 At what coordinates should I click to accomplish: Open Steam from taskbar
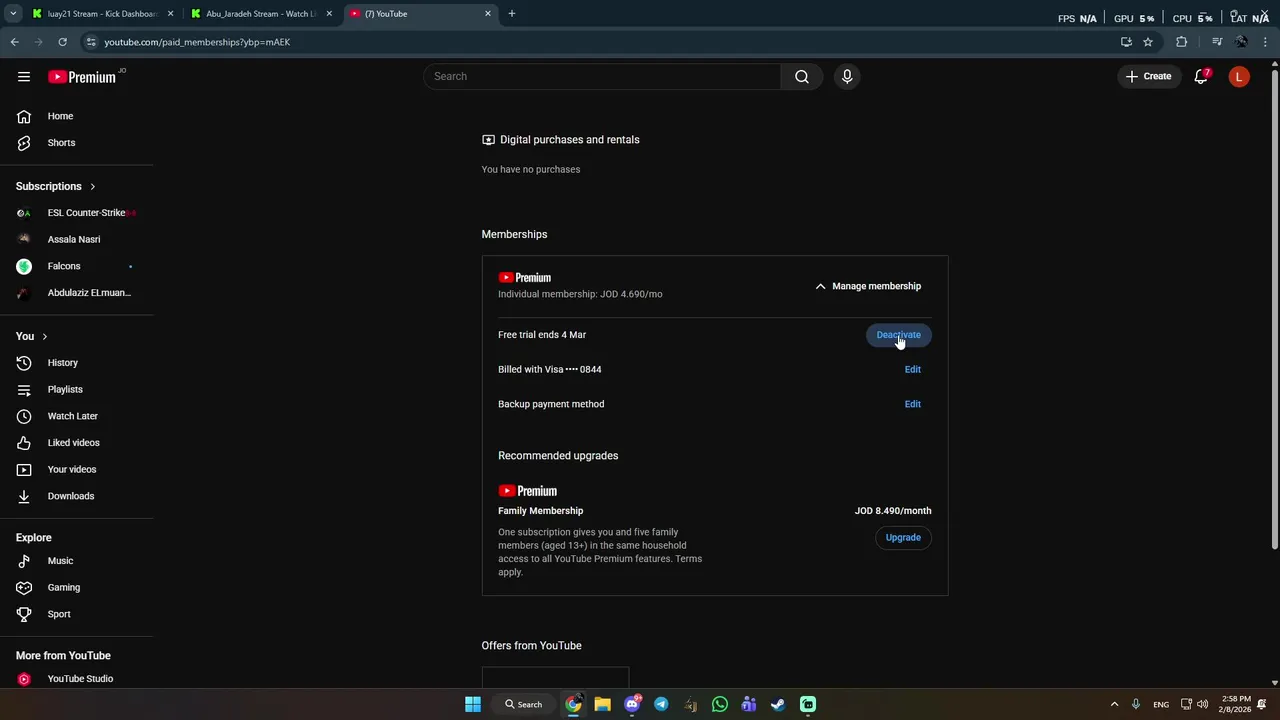[778, 704]
